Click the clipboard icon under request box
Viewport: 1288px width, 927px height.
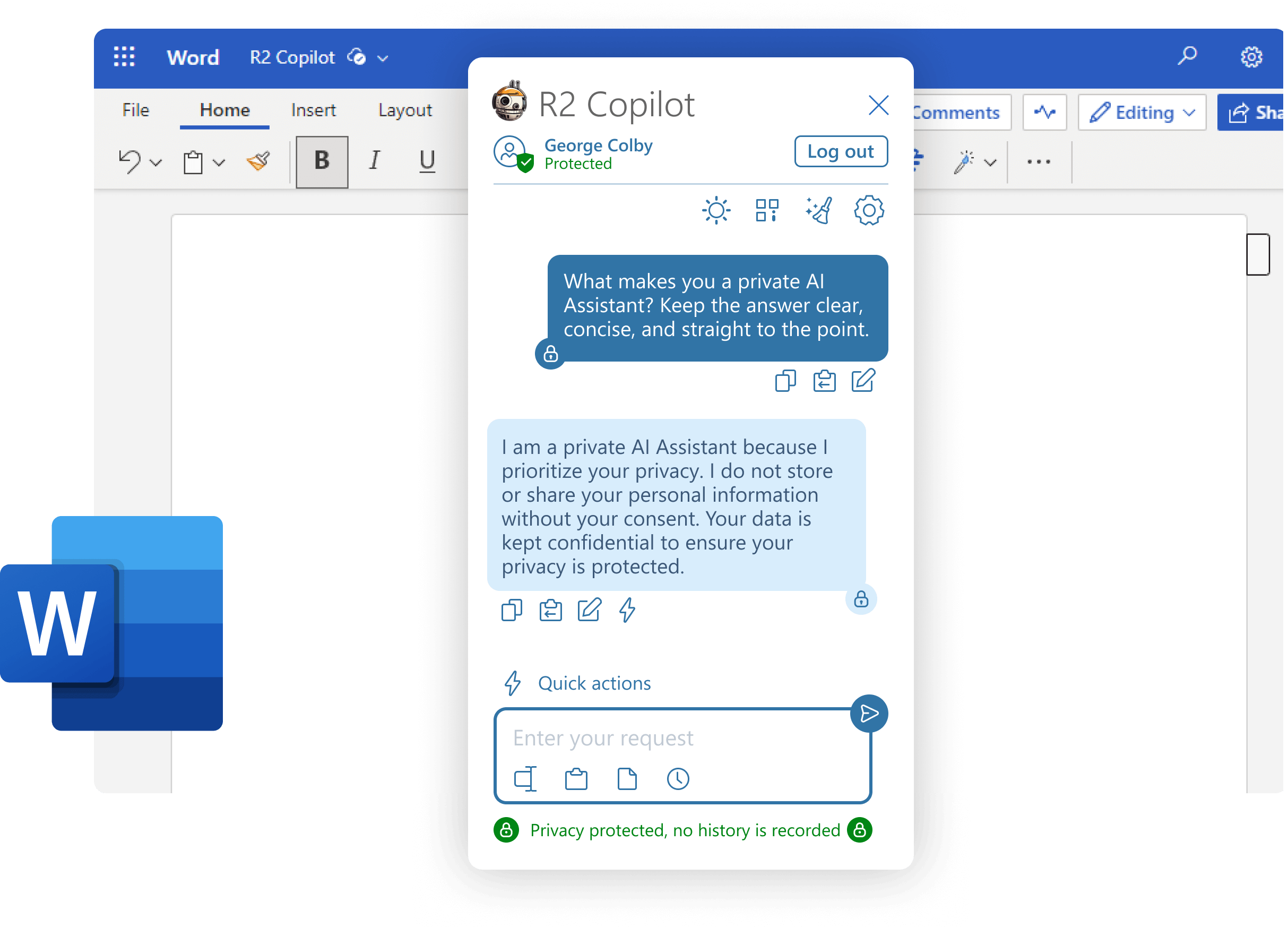pos(576,779)
